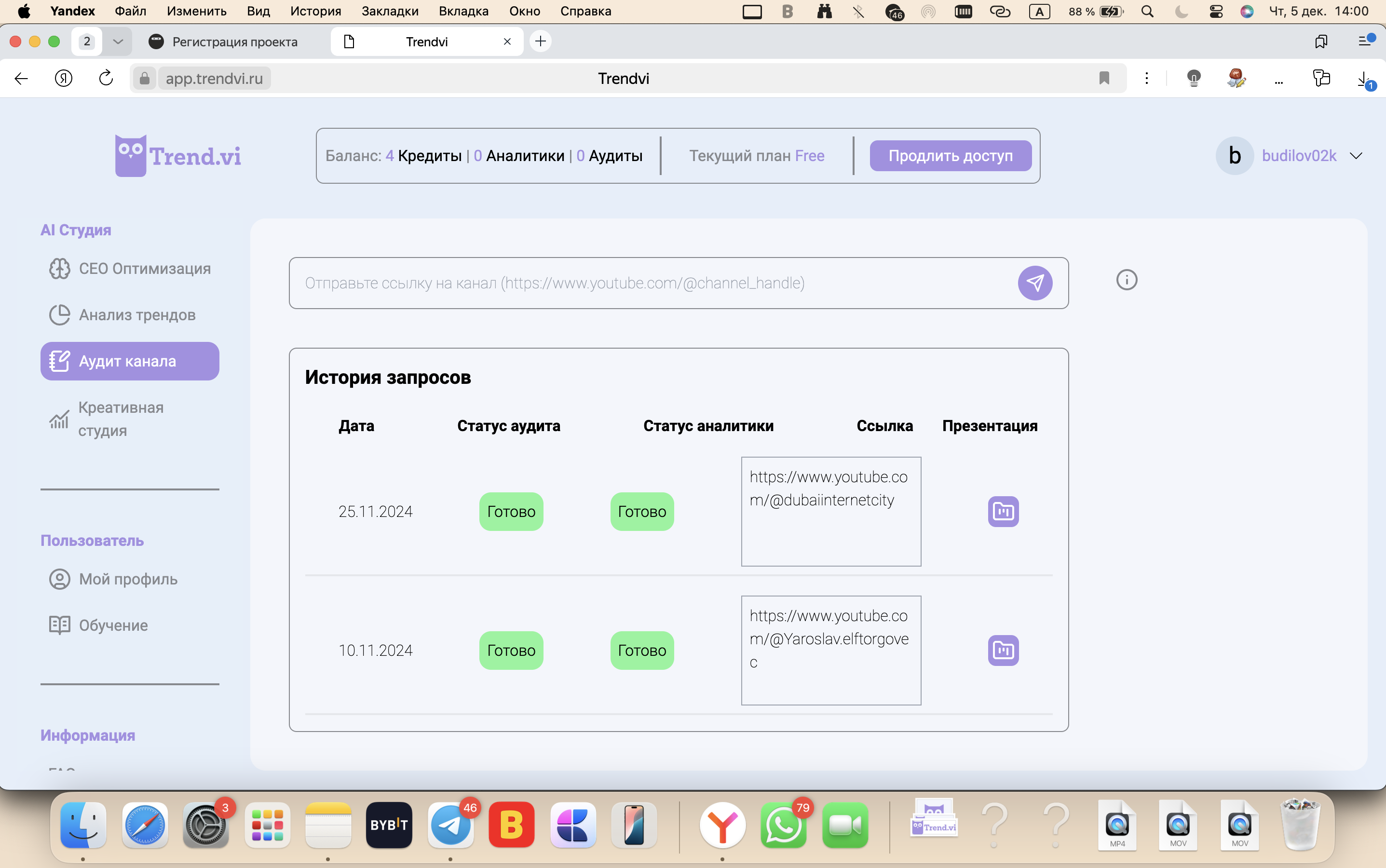Select Анализ трендов in sidebar

pos(136,314)
